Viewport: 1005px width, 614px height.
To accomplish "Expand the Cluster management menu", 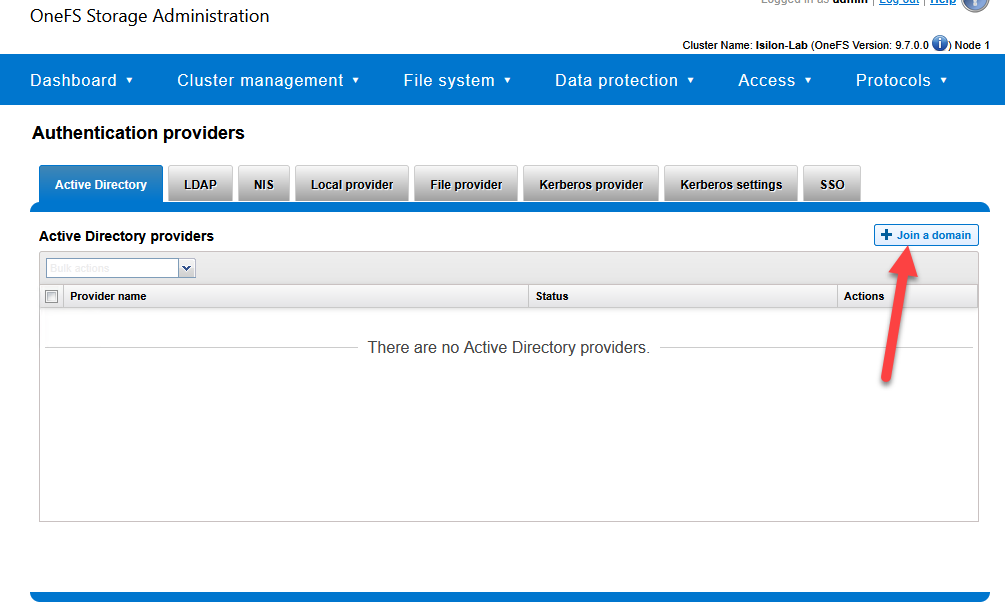I will (268, 80).
